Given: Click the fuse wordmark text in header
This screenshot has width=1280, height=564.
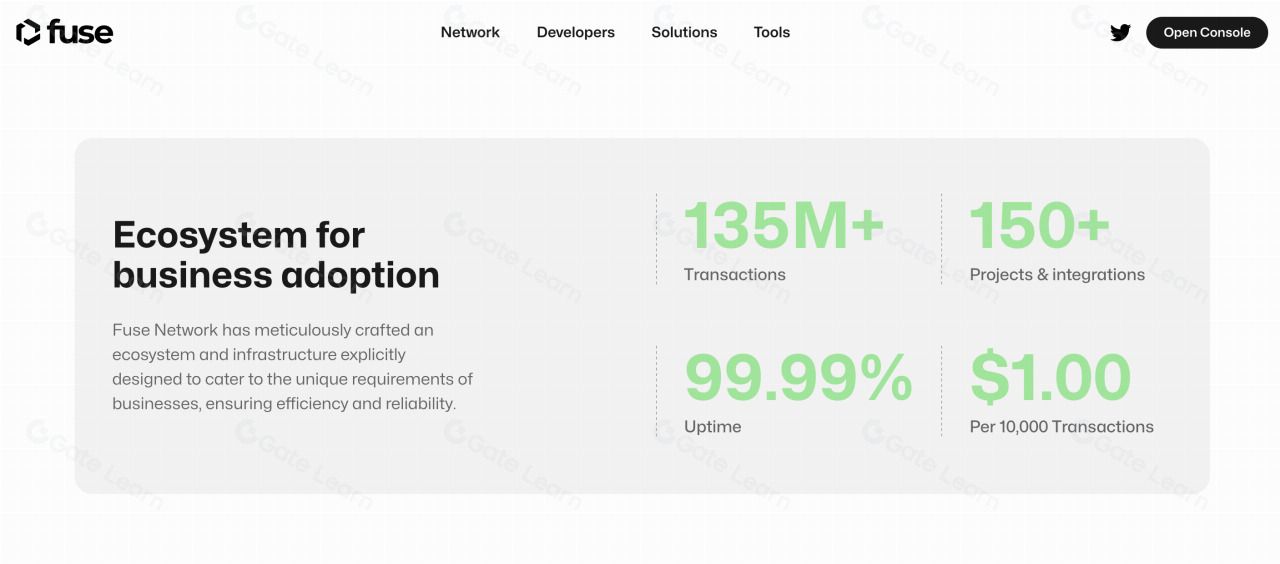Looking at the screenshot, I should [x=80, y=32].
